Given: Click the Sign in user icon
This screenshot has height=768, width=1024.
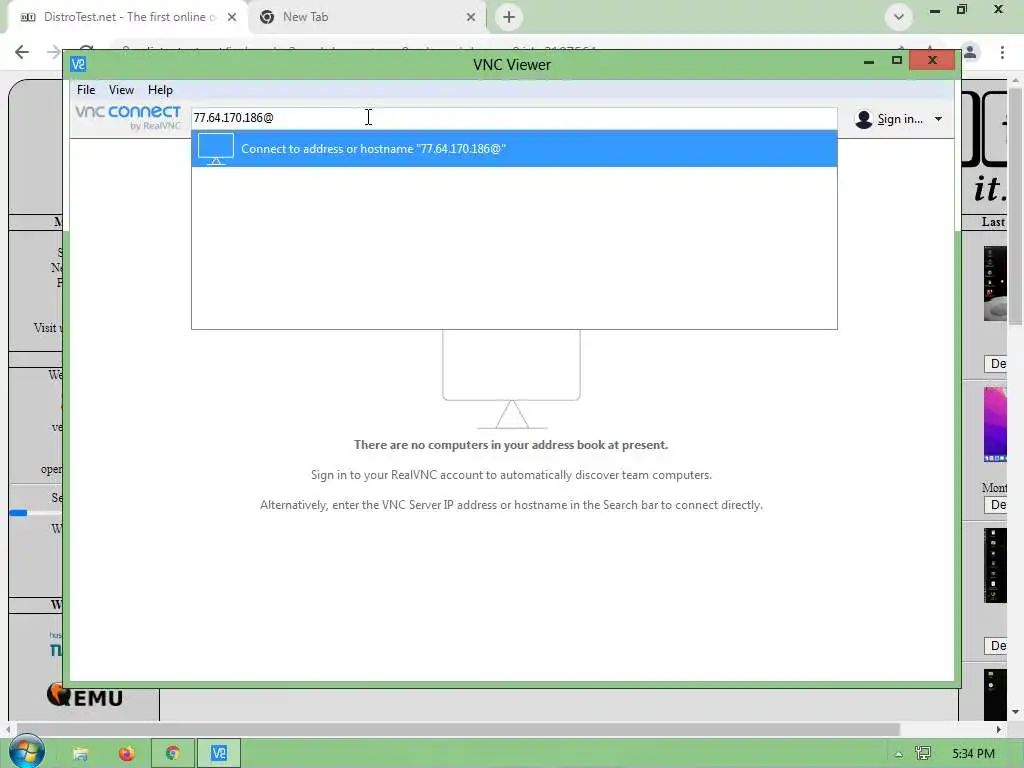Looking at the screenshot, I should [863, 119].
